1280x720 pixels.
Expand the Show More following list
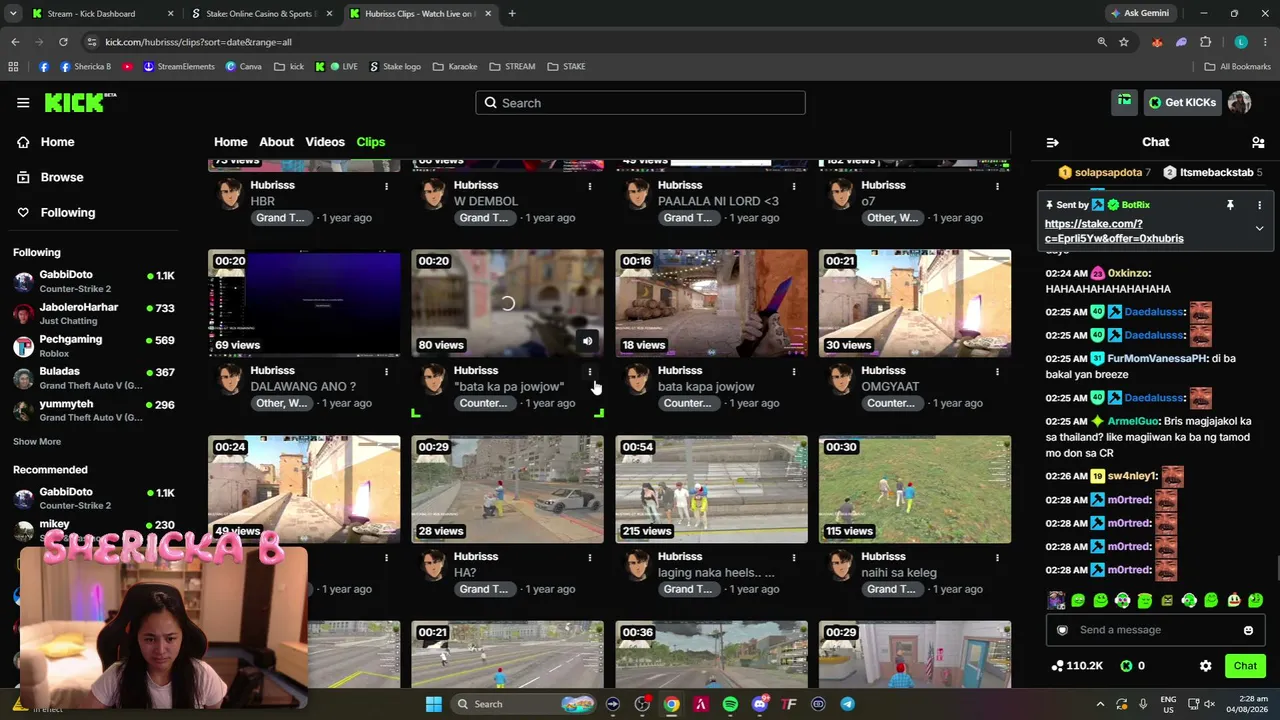(37, 442)
